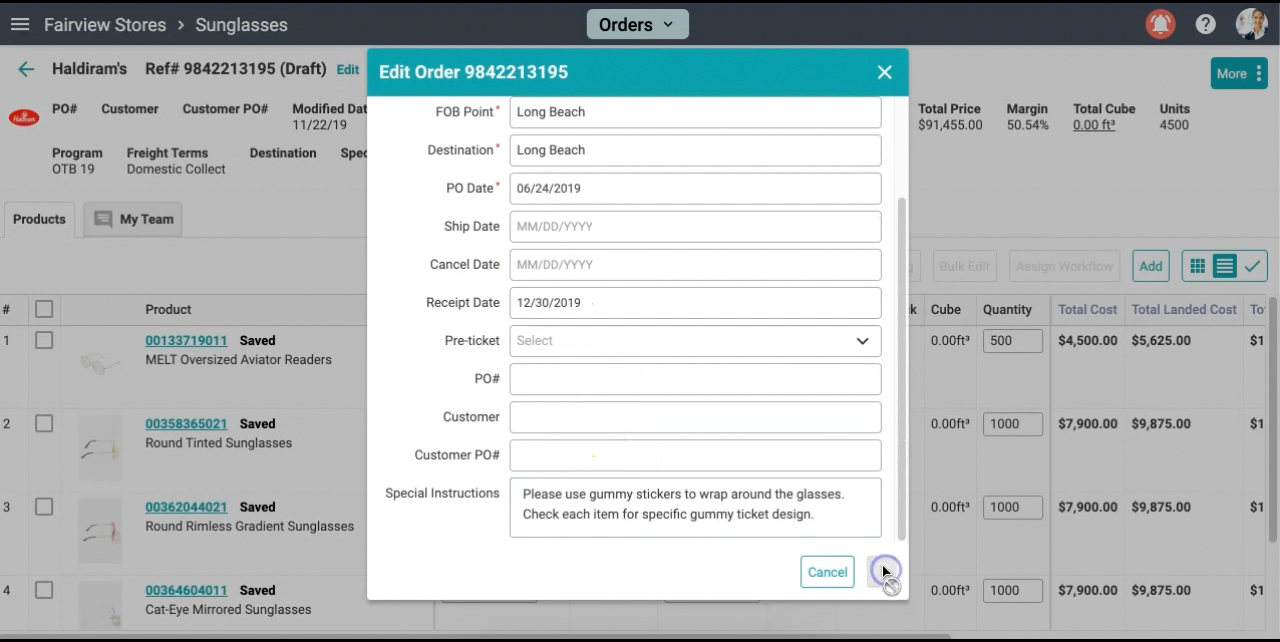Select the Products tab
Viewport: 1280px width, 642px height.
tap(39, 219)
